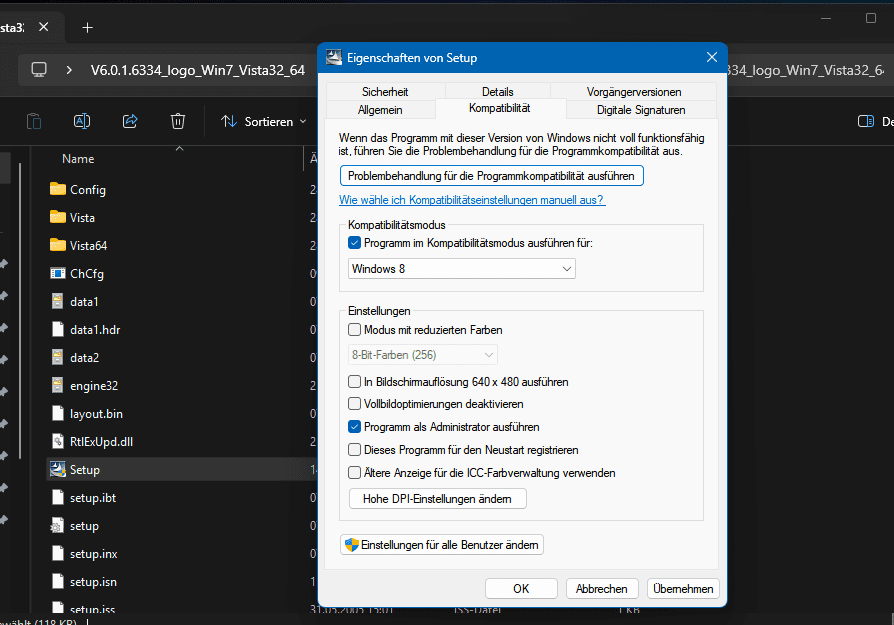Check Ältere Anzeige für ICC-Farbverwaltung

tap(354, 473)
